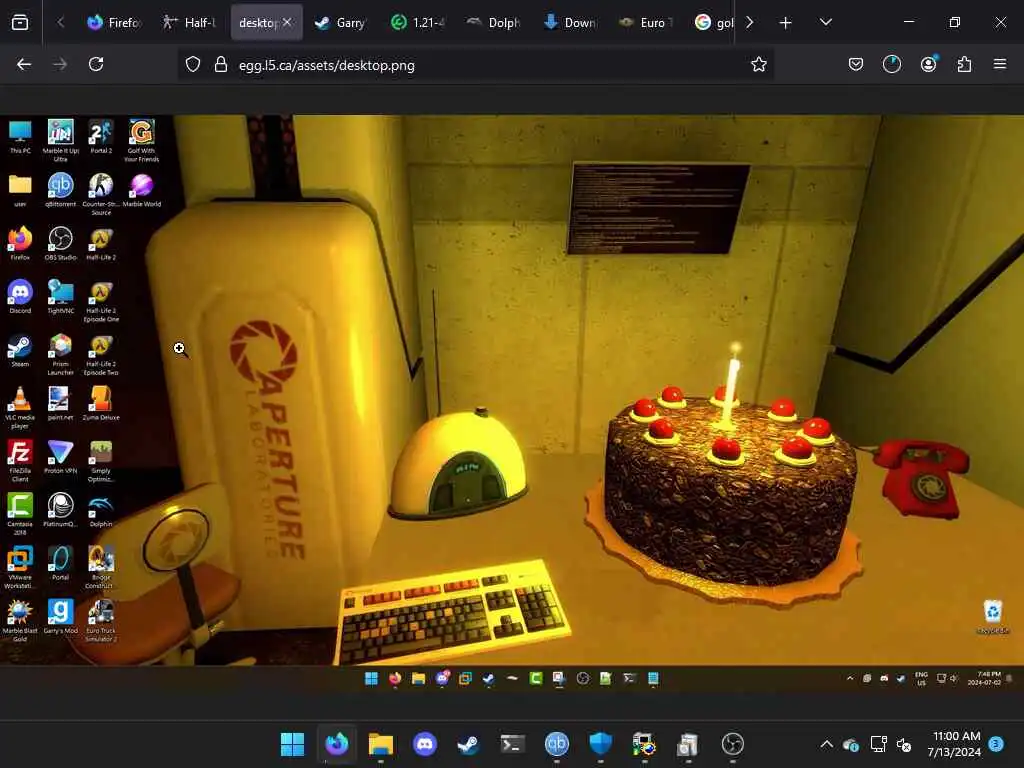Viewport: 1024px width, 768px height.
Task: Open a new tab with the plus button
Action: (786, 23)
